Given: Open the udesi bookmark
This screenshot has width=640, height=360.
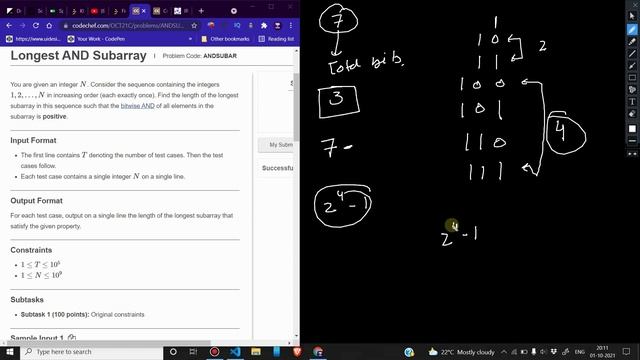Looking at the screenshot, I should coord(33,39).
